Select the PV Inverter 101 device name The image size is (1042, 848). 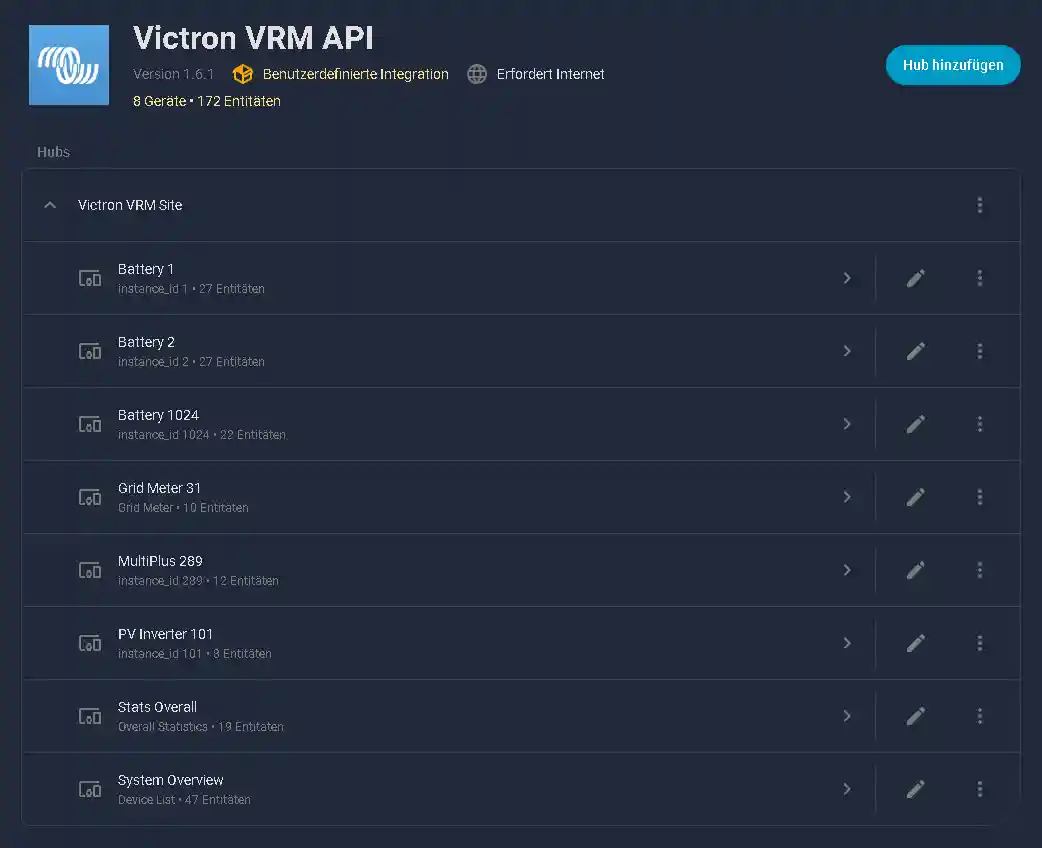(x=165, y=635)
